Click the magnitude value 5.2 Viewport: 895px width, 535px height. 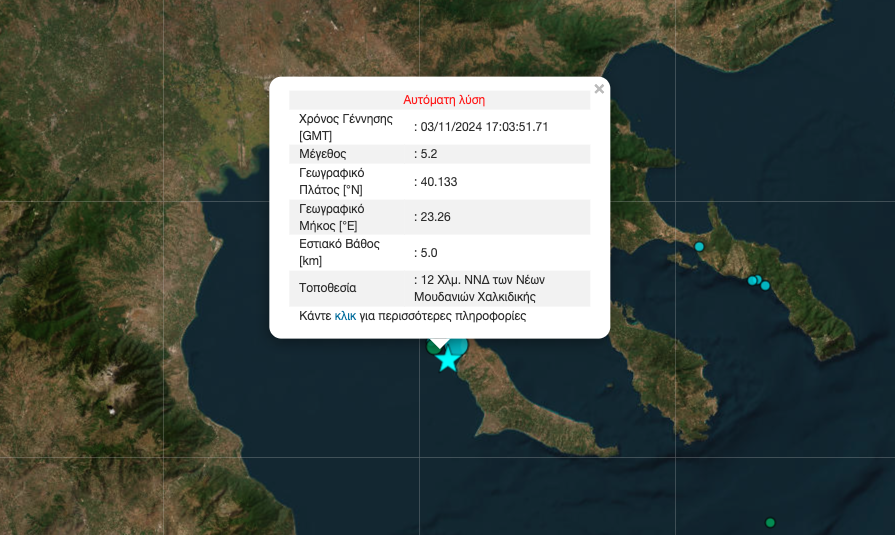tap(429, 154)
